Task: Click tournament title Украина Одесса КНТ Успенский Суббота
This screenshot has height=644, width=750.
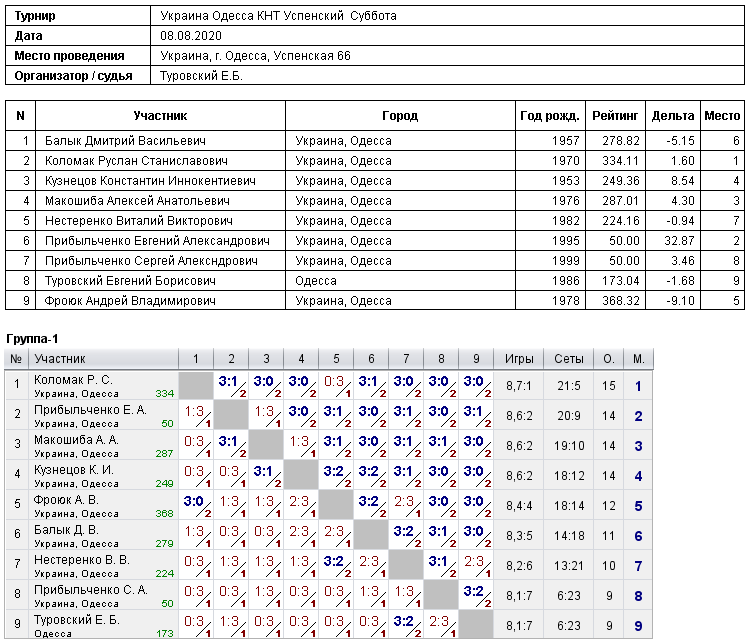Action: coord(278,16)
